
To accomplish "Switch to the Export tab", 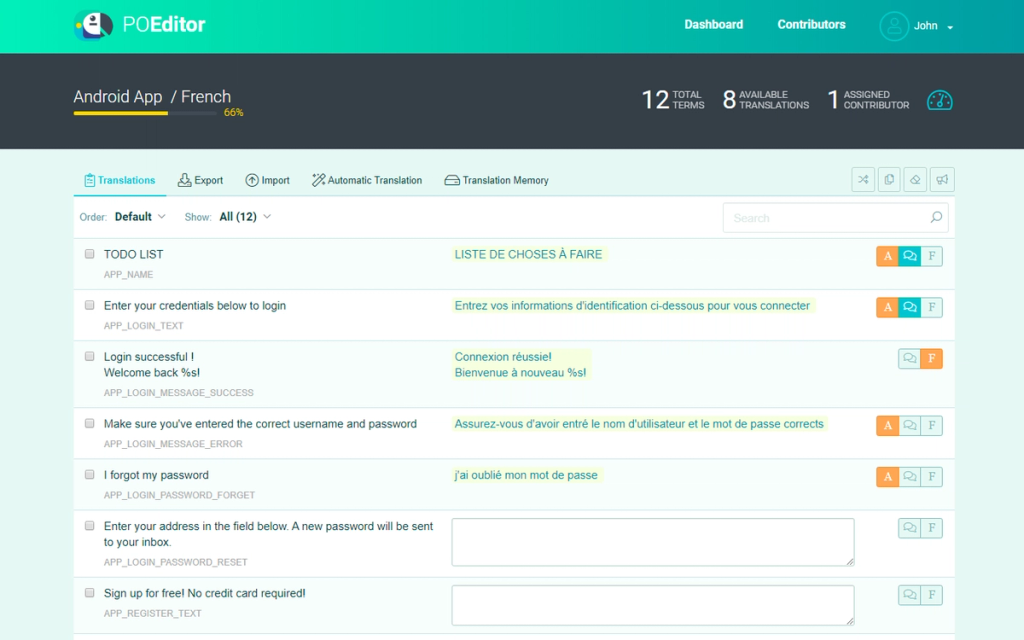I will click(200, 180).
